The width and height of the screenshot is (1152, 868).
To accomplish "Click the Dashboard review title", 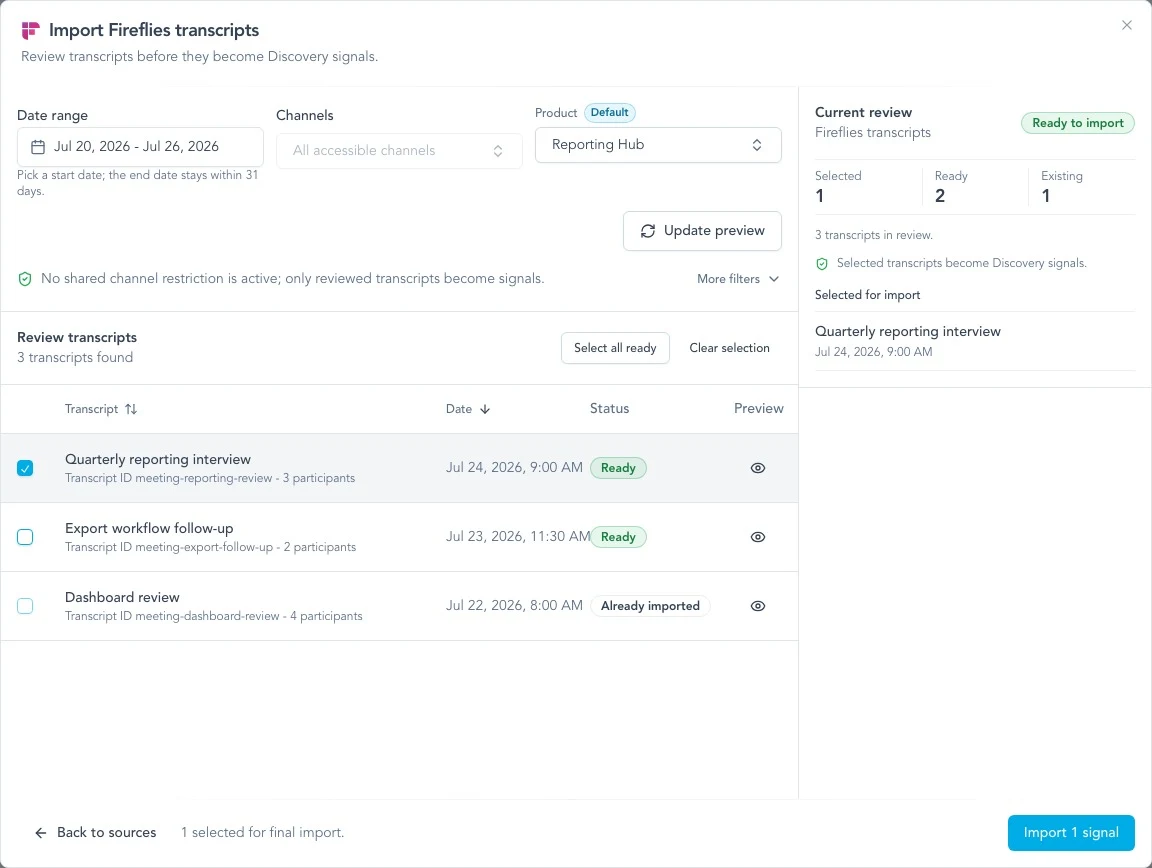I will (122, 598).
